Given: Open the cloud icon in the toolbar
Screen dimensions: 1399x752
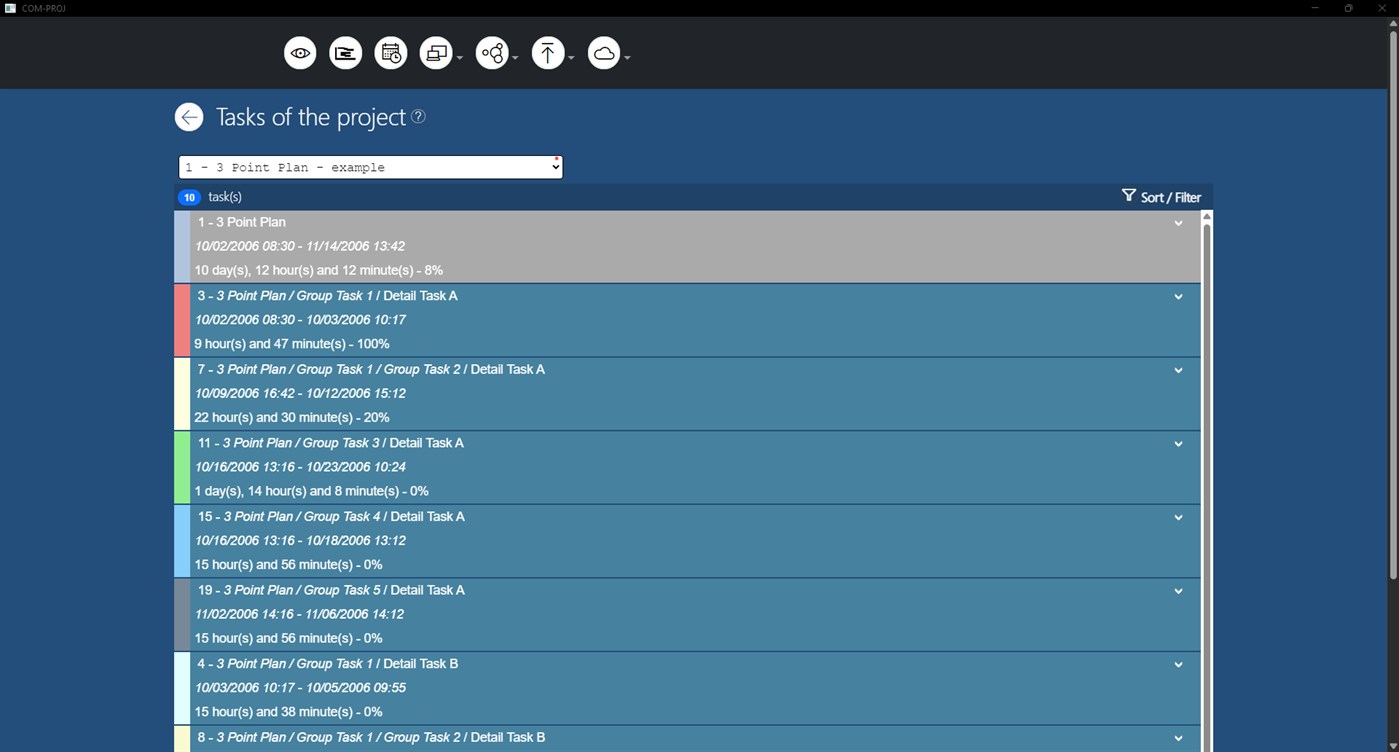Looking at the screenshot, I should [x=605, y=52].
